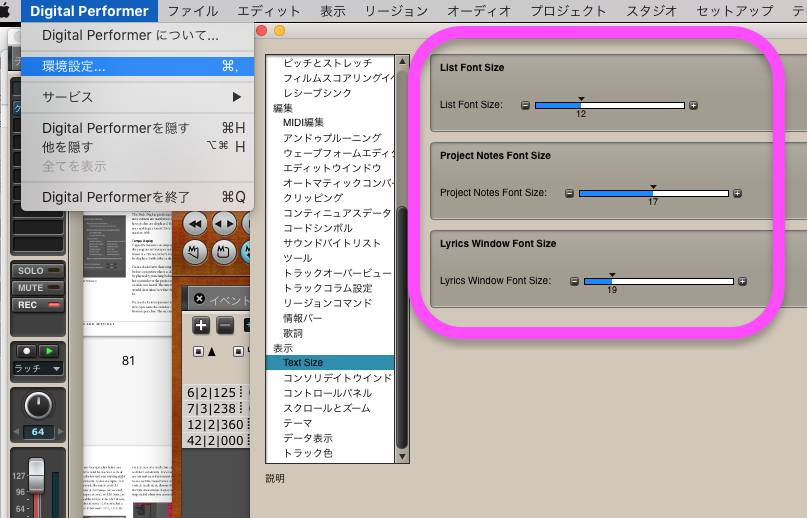
Task: Open the ラッチ automation mode dropdown
Action: pos(38,369)
